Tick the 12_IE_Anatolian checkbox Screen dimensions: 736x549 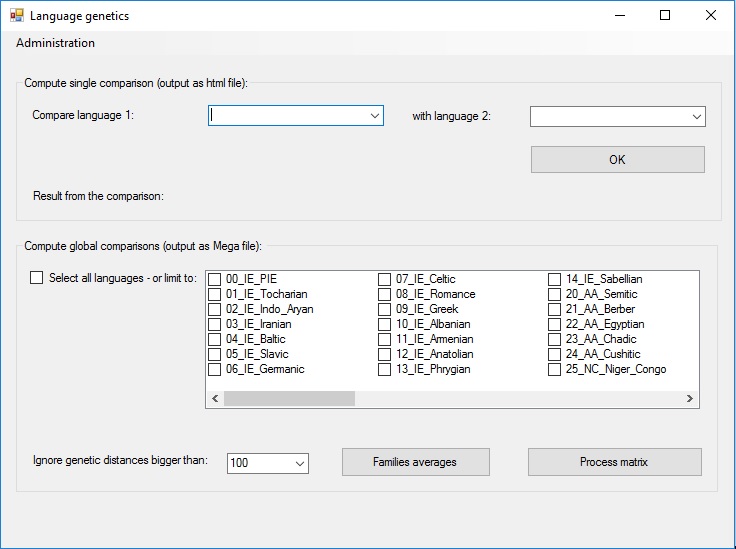click(384, 354)
